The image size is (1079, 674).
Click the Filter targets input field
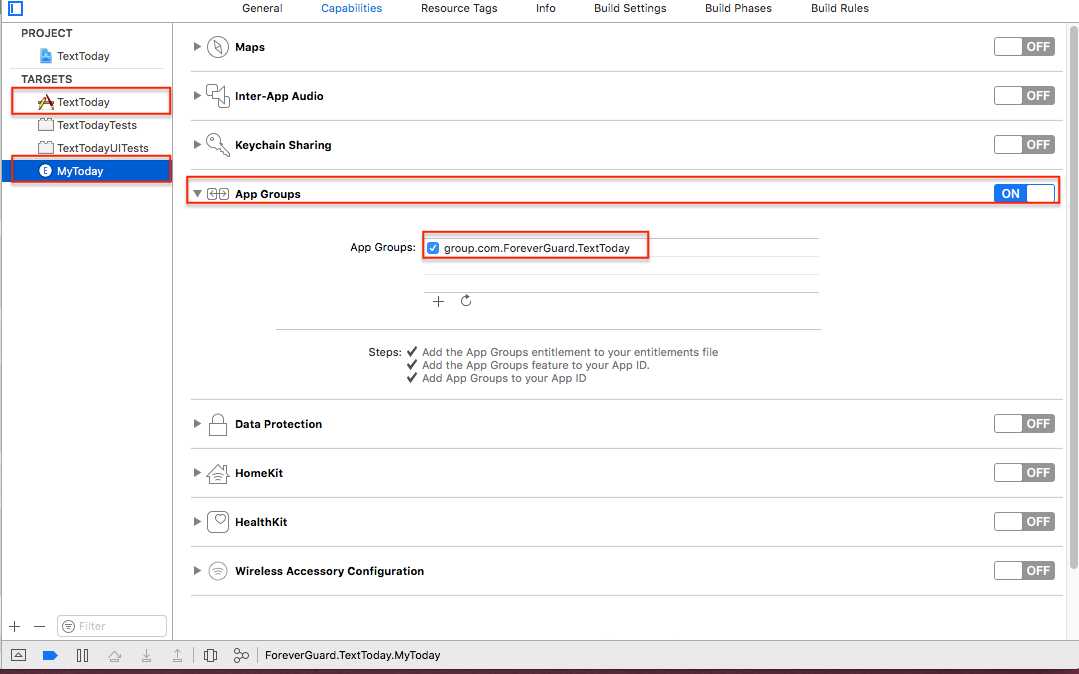point(111,626)
